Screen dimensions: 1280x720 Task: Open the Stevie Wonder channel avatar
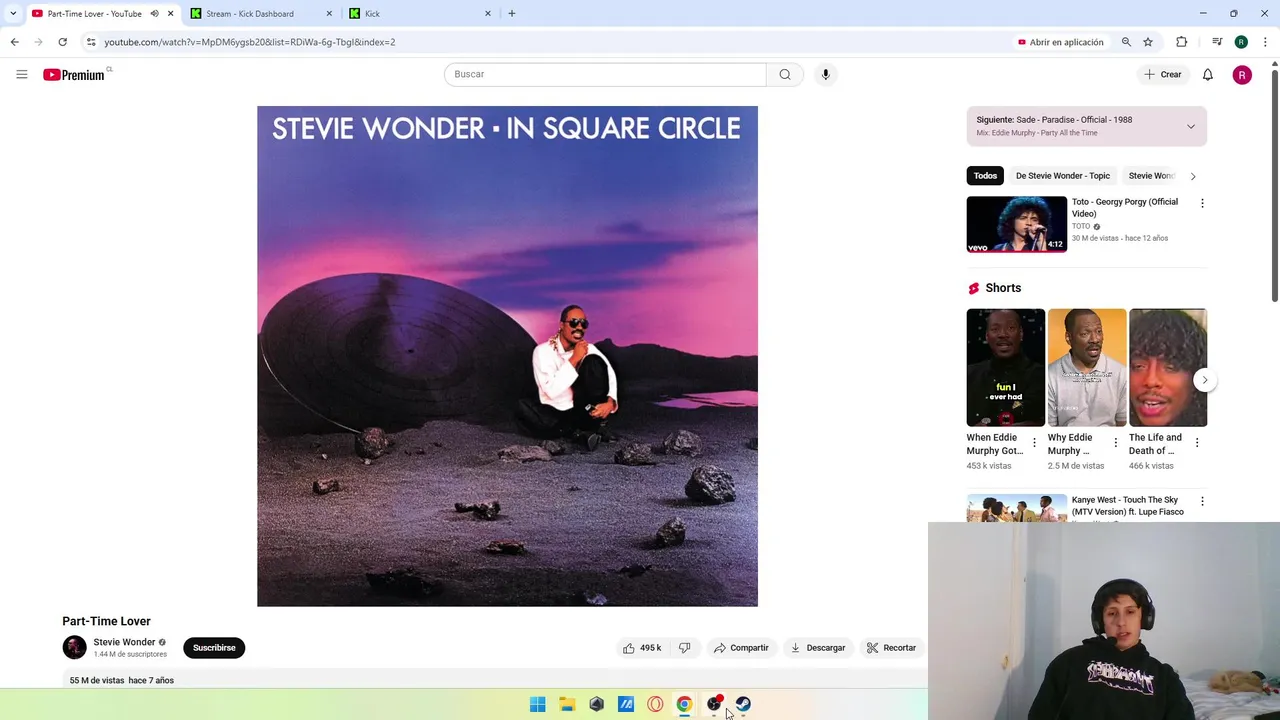click(75, 648)
